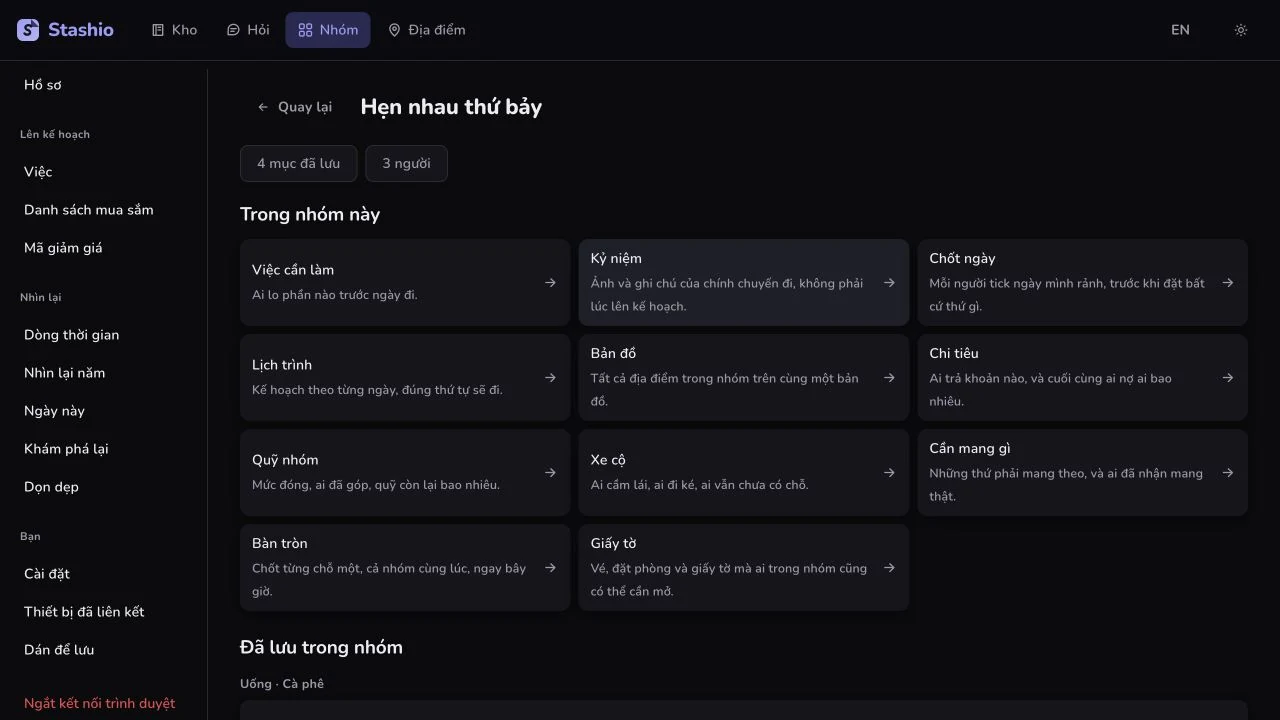Click the Quay lại back arrow
This screenshot has height=720, width=1280.
263,107
